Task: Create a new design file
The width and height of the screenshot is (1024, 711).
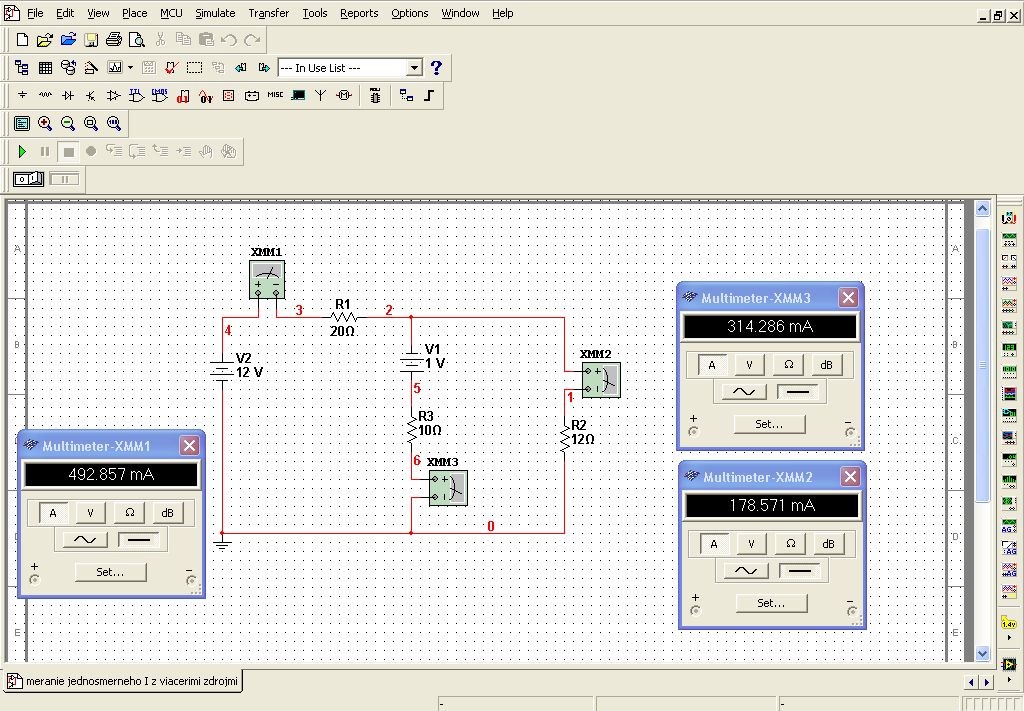Action: [22, 40]
